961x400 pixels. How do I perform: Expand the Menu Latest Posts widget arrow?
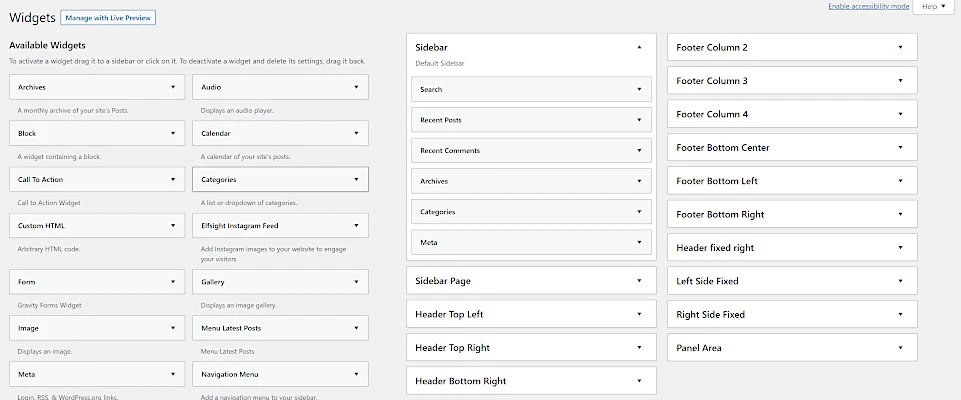click(x=356, y=328)
